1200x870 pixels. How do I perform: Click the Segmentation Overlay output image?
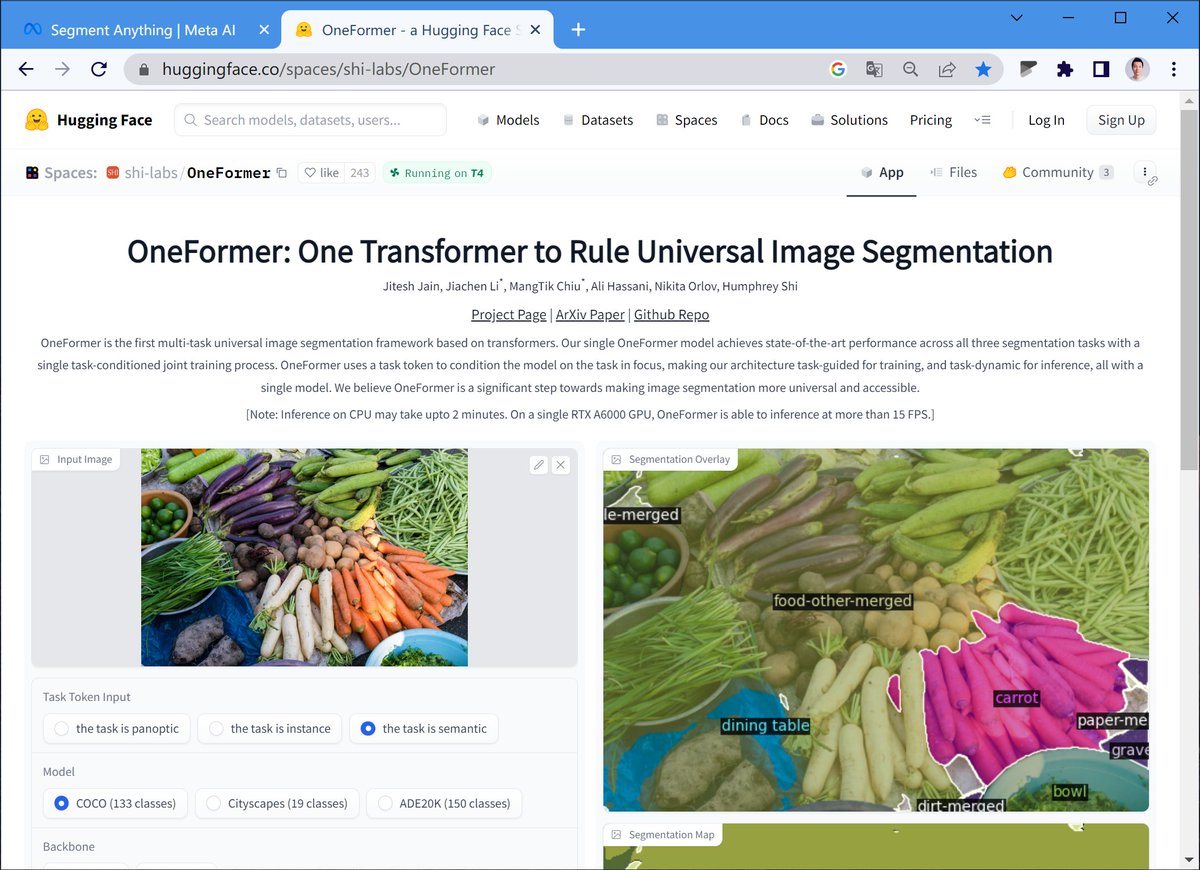pos(876,630)
